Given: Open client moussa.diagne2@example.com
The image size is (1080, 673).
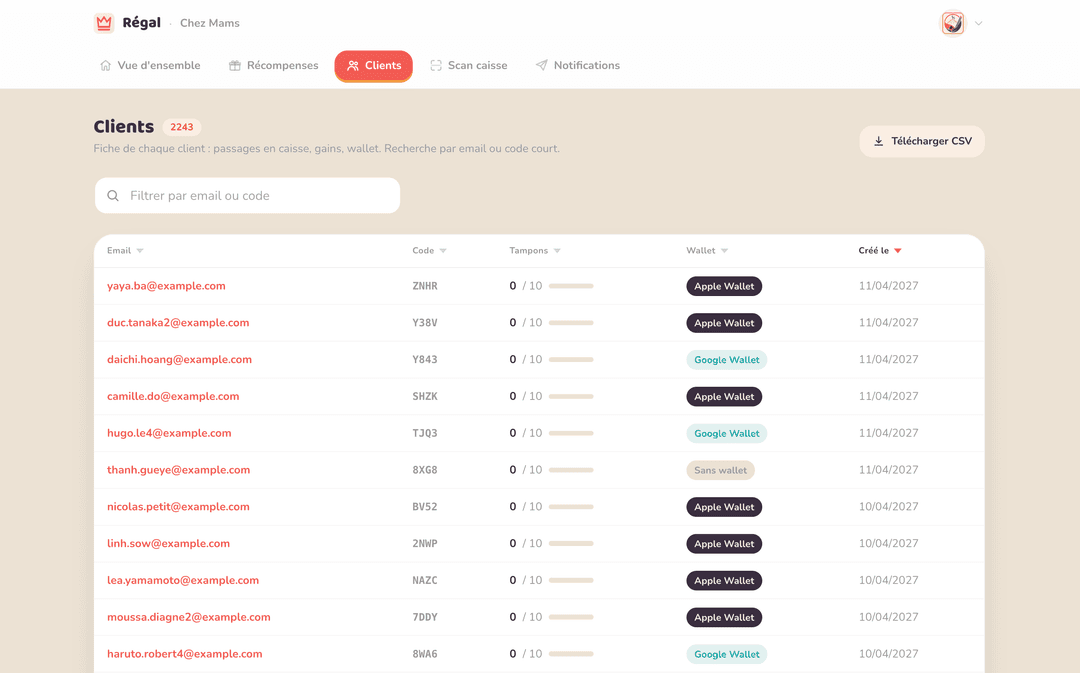Looking at the screenshot, I should (x=189, y=617).
